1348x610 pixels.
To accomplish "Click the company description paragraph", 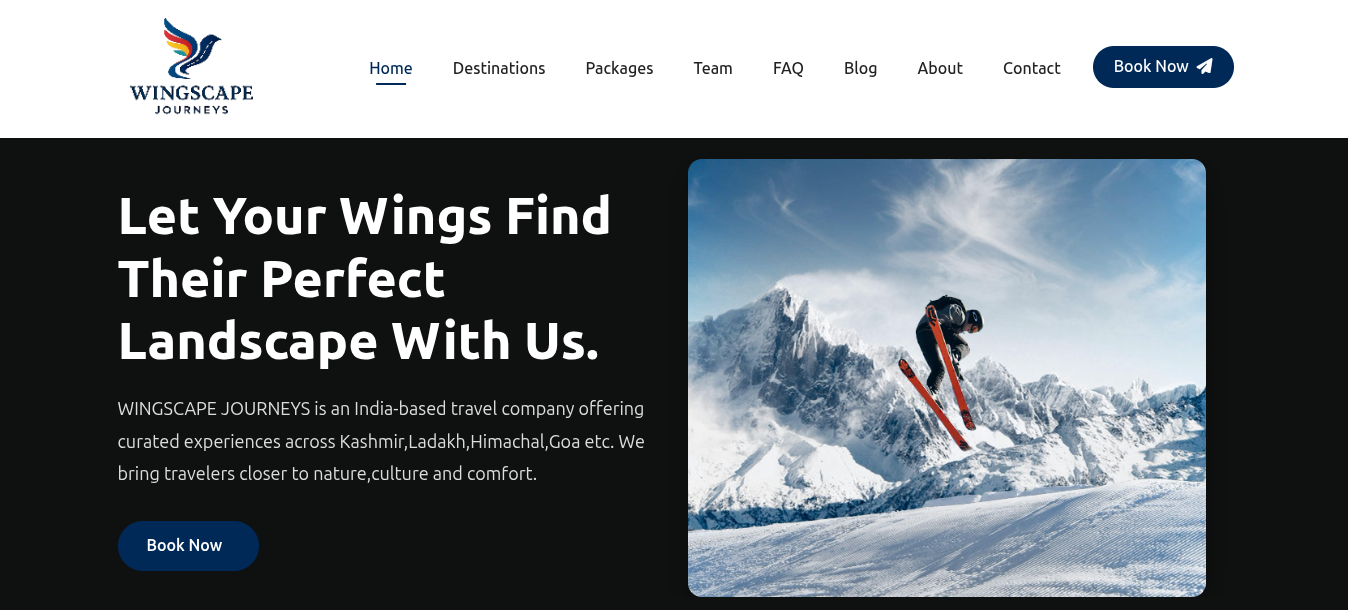I will click(x=381, y=441).
